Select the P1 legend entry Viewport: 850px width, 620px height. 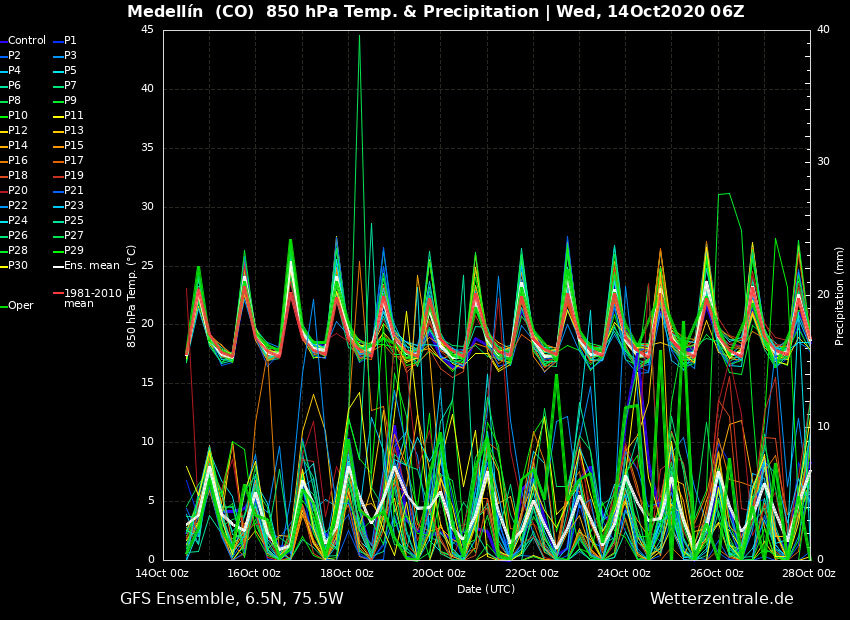click(70, 41)
